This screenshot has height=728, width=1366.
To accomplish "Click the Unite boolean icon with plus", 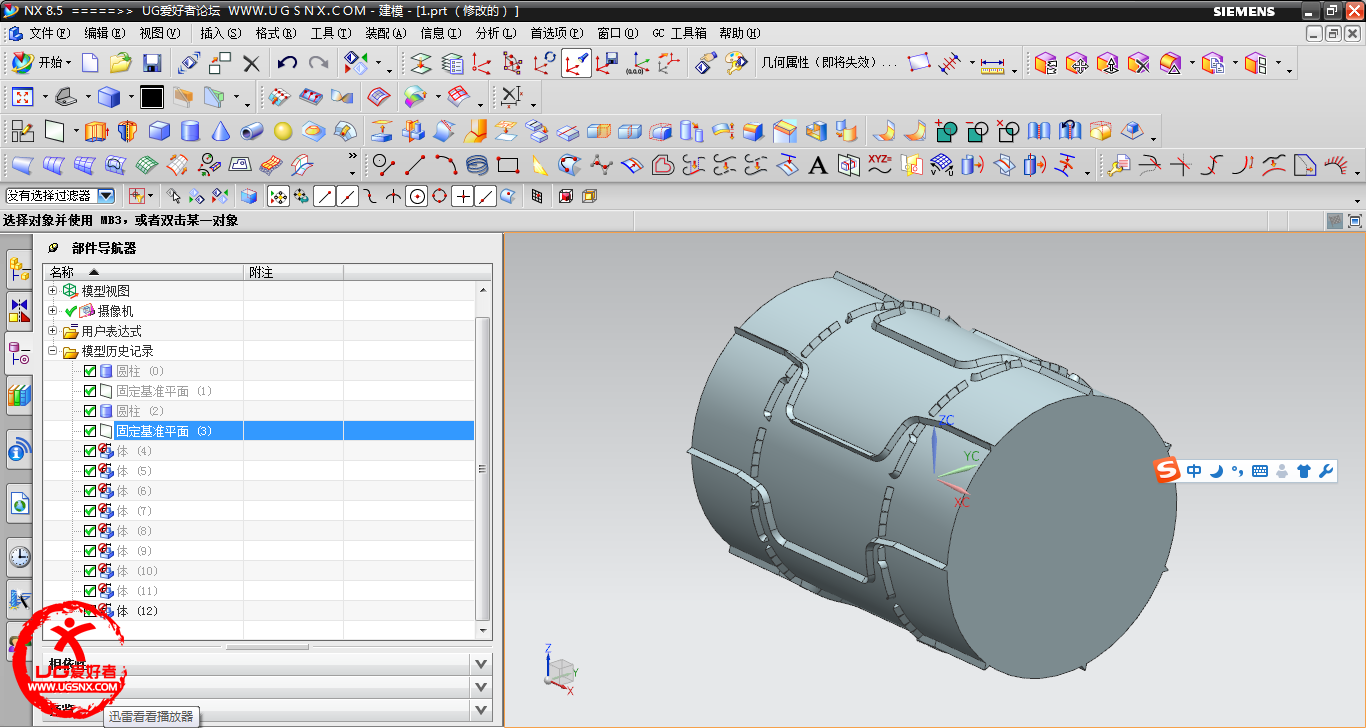I will point(946,131).
